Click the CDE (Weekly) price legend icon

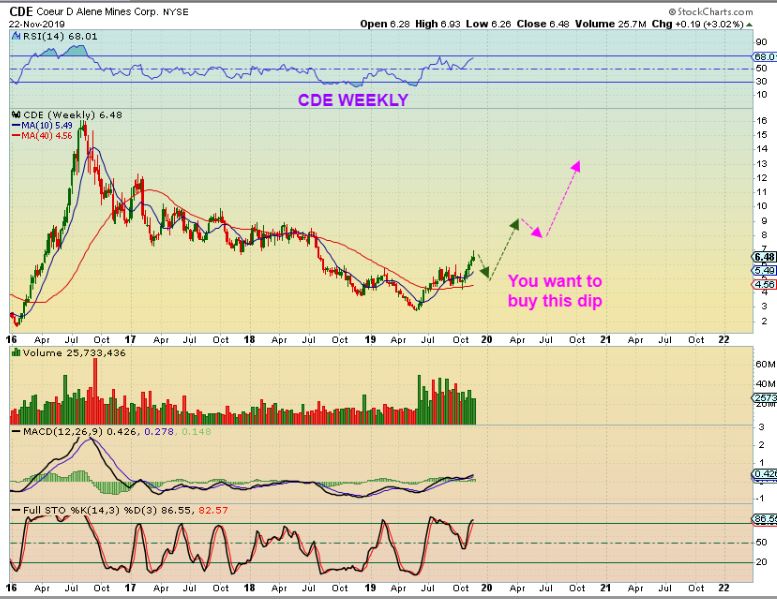tap(16, 115)
